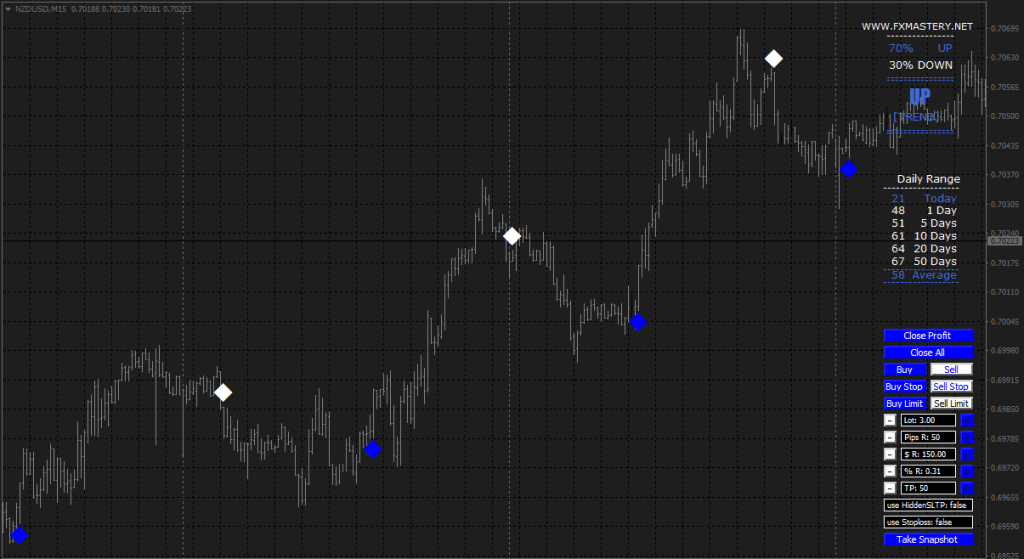The width and height of the screenshot is (1024, 559).
Task: Toggle use HiddenSLTP setting
Action: tap(928, 505)
